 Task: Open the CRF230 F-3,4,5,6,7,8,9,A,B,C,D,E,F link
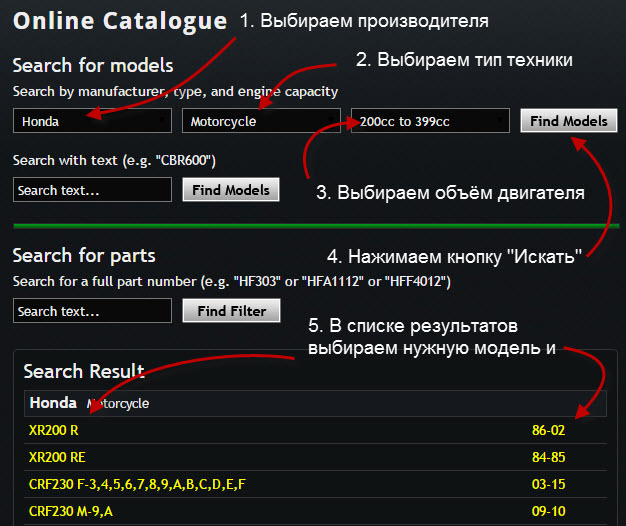click(x=137, y=484)
